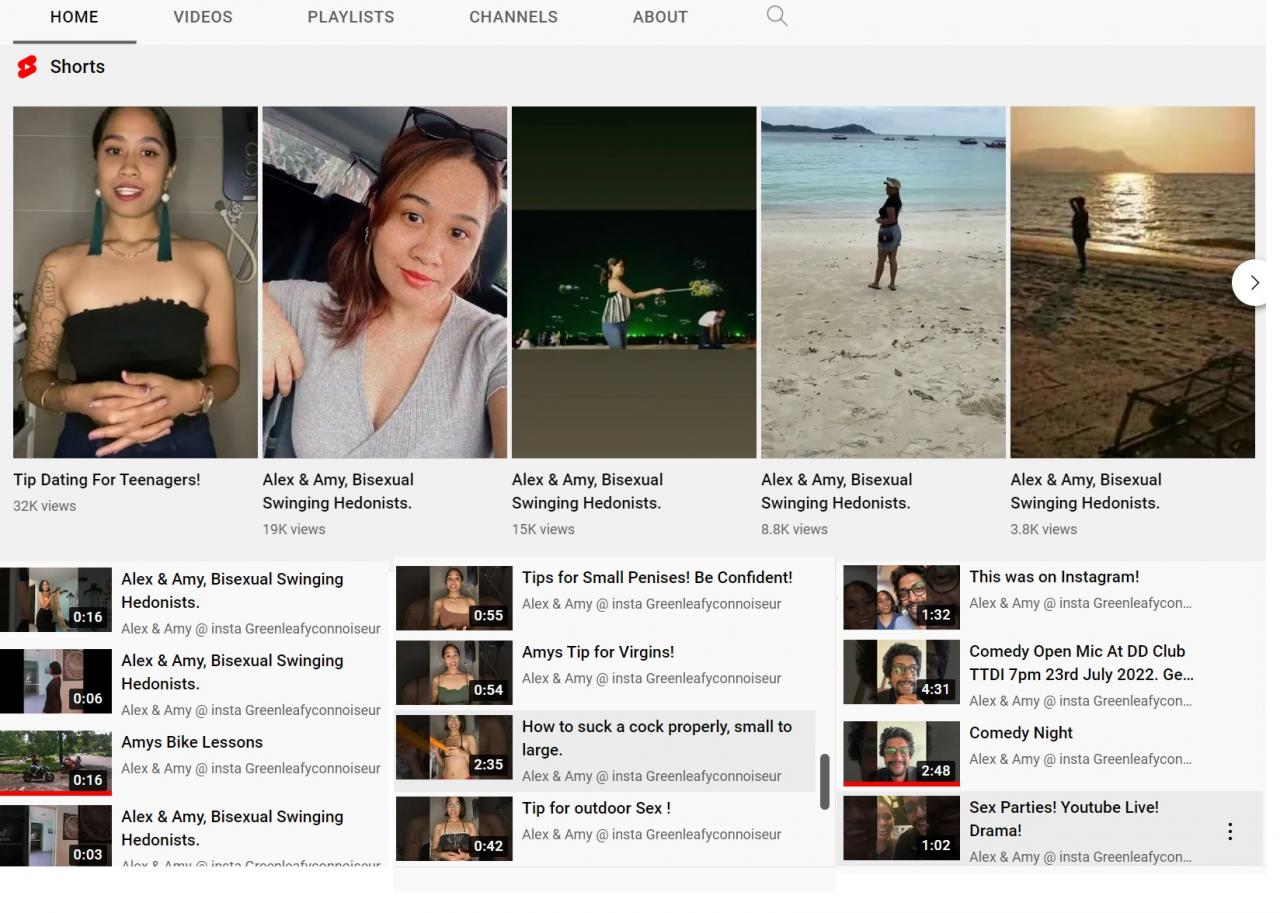Viewport: 1280px width, 913px height.
Task: Open the 4:31 Comedy Open Mic thumbnail
Action: click(901, 672)
